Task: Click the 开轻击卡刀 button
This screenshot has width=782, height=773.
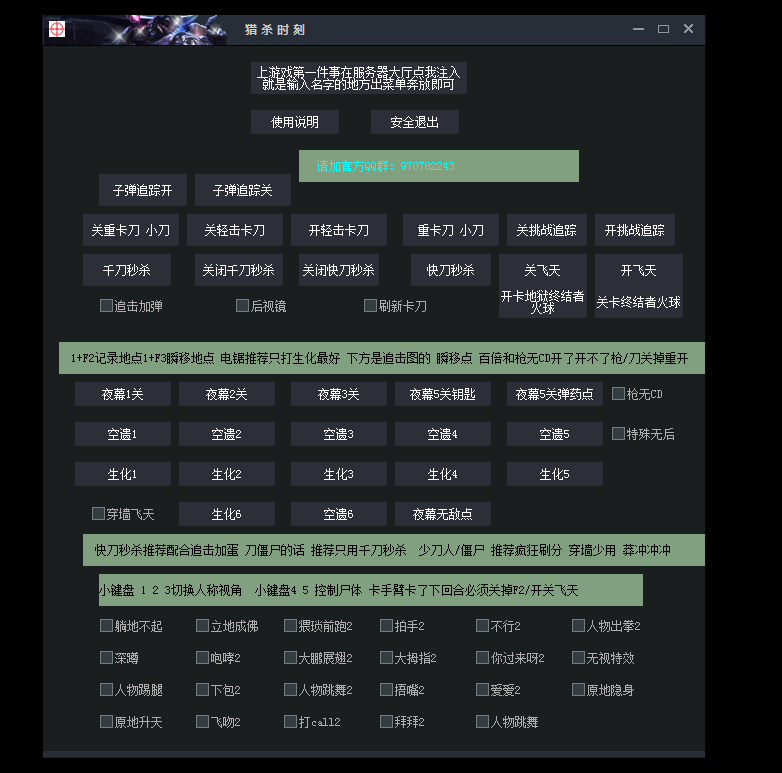Action: [x=339, y=230]
